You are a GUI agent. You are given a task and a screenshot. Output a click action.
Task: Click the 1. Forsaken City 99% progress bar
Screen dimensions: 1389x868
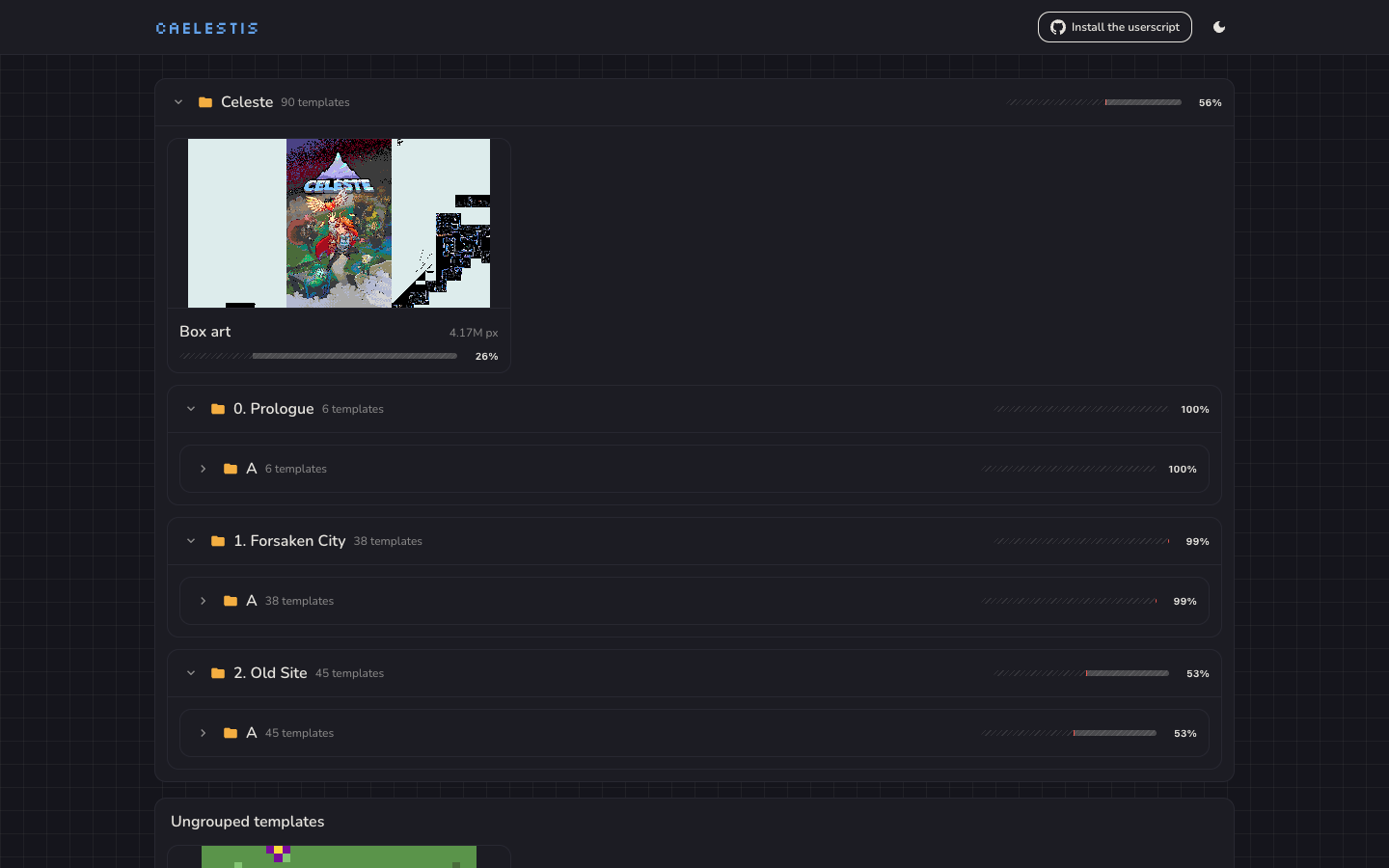(1081, 541)
